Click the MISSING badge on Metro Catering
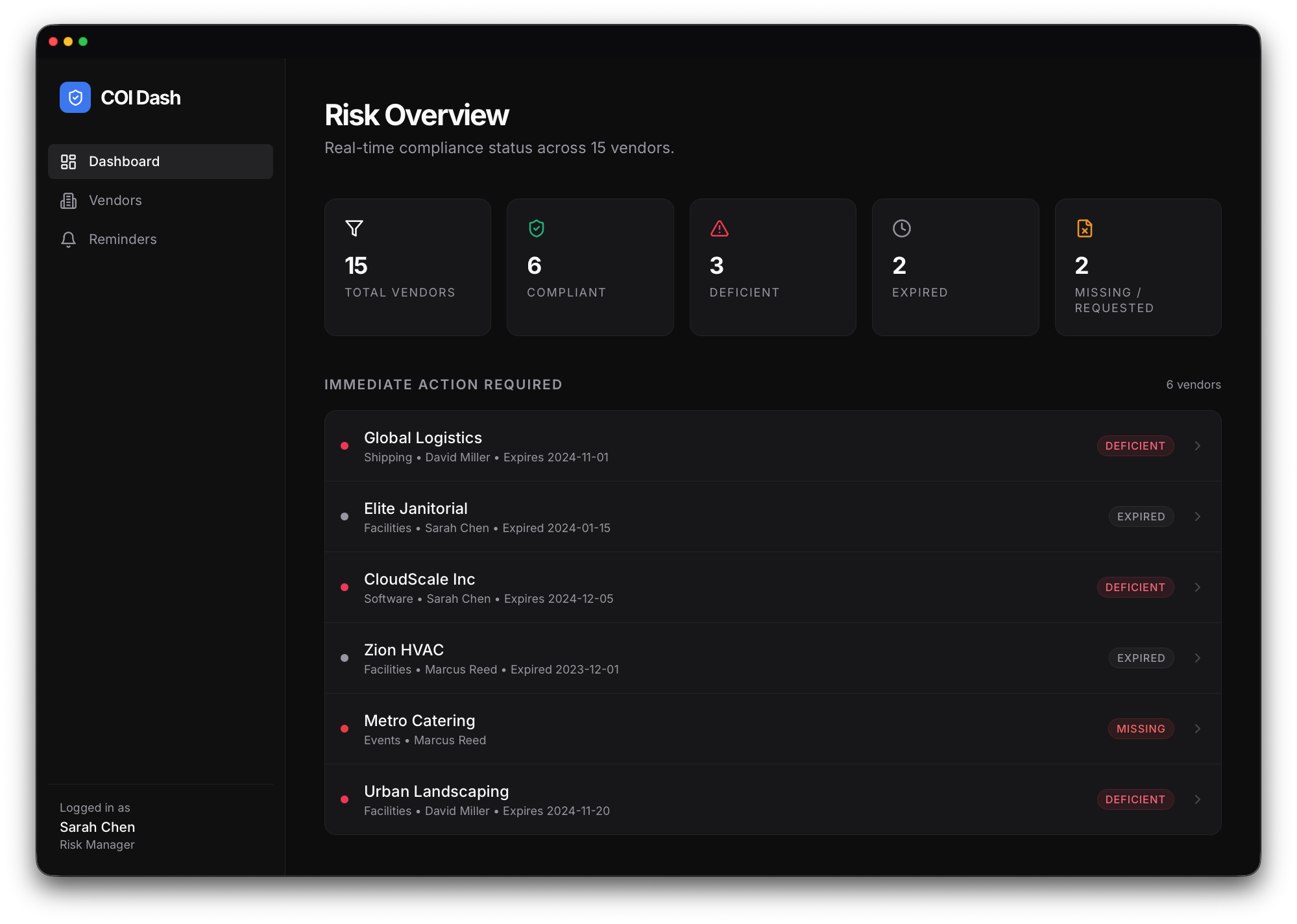 click(1141, 729)
